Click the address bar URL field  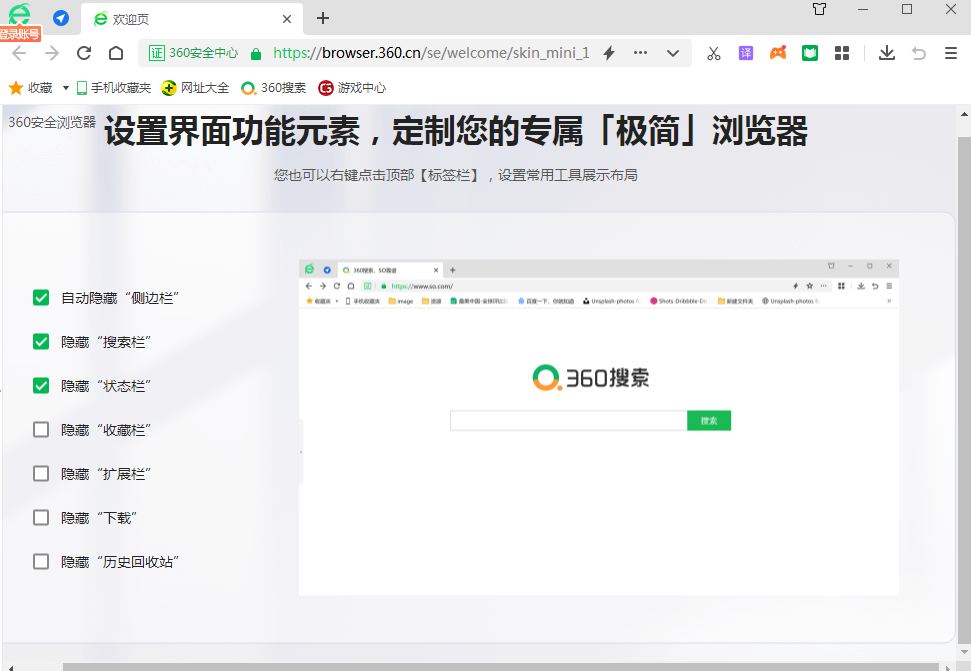[431, 53]
